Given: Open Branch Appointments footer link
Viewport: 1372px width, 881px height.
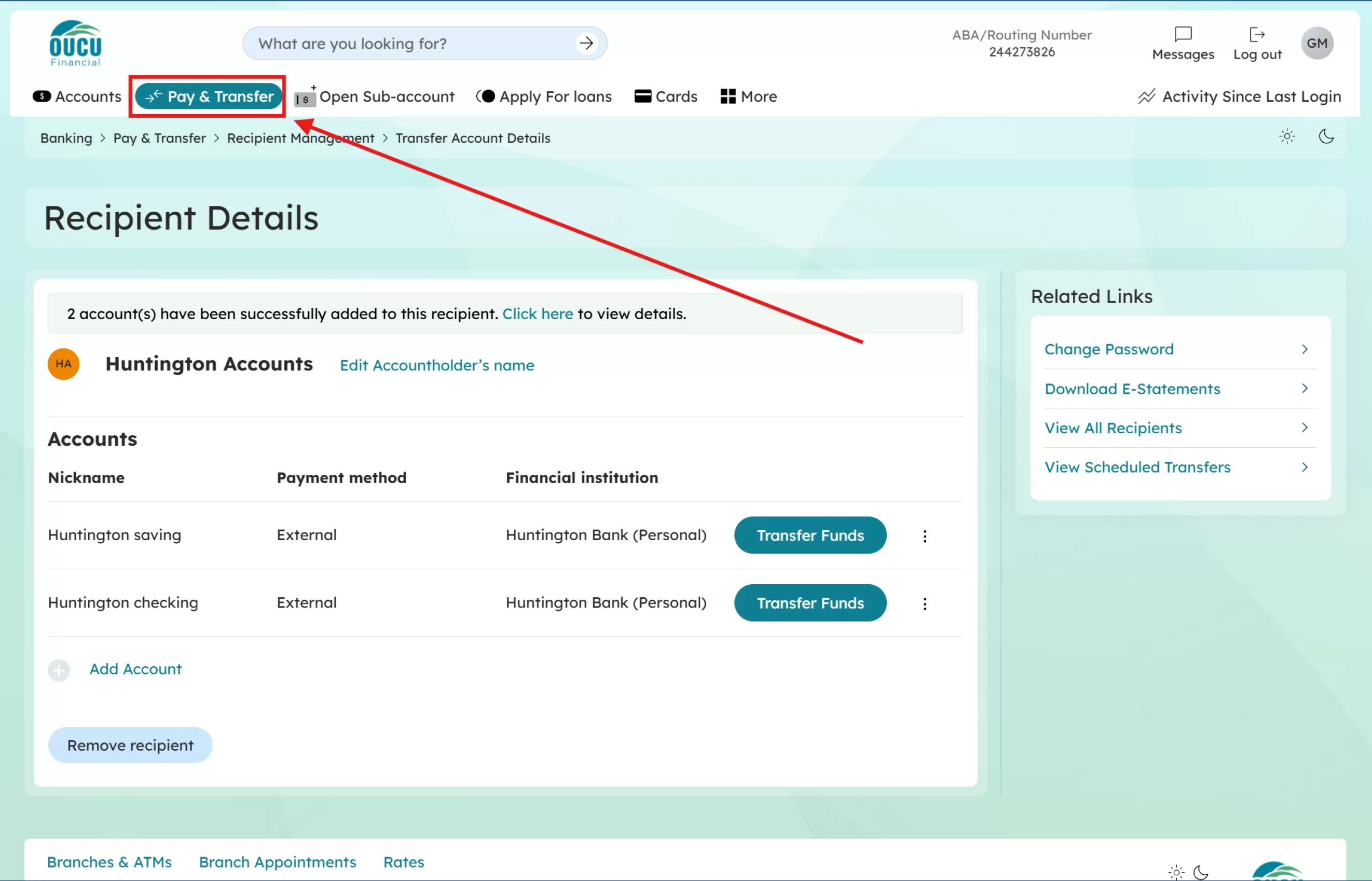Looking at the screenshot, I should [277, 862].
